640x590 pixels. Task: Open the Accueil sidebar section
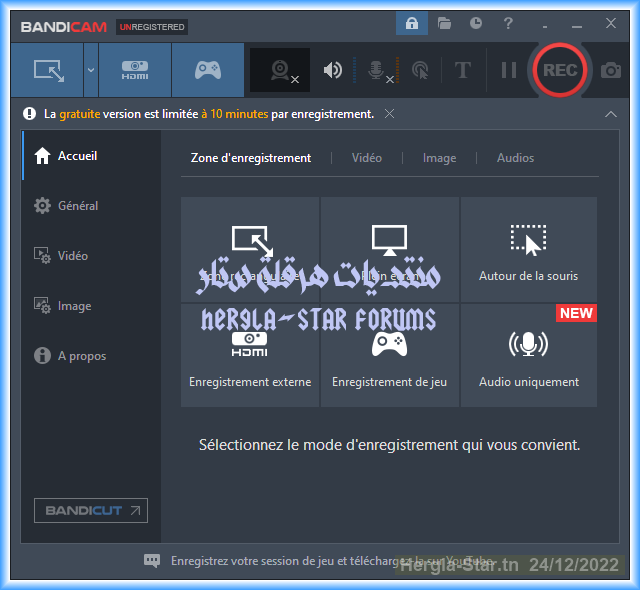click(91, 156)
